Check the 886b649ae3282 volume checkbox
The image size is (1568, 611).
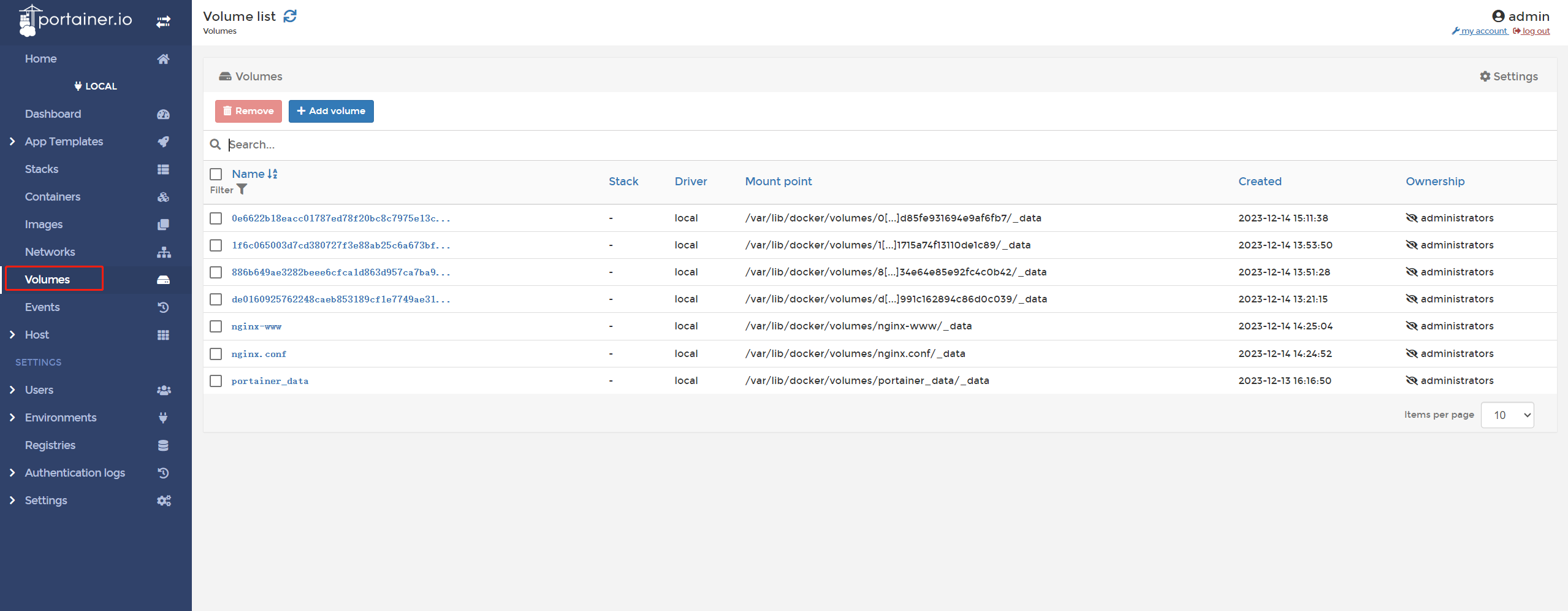pos(216,272)
